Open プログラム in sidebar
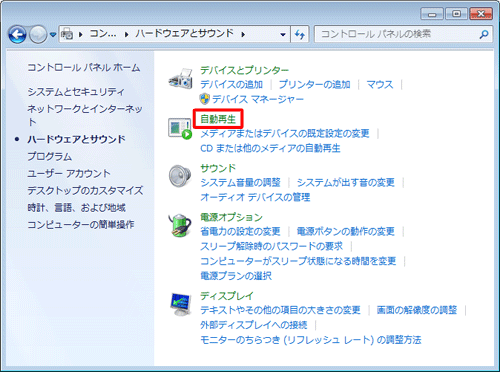Viewport: 500px width, 372px height. [50, 156]
